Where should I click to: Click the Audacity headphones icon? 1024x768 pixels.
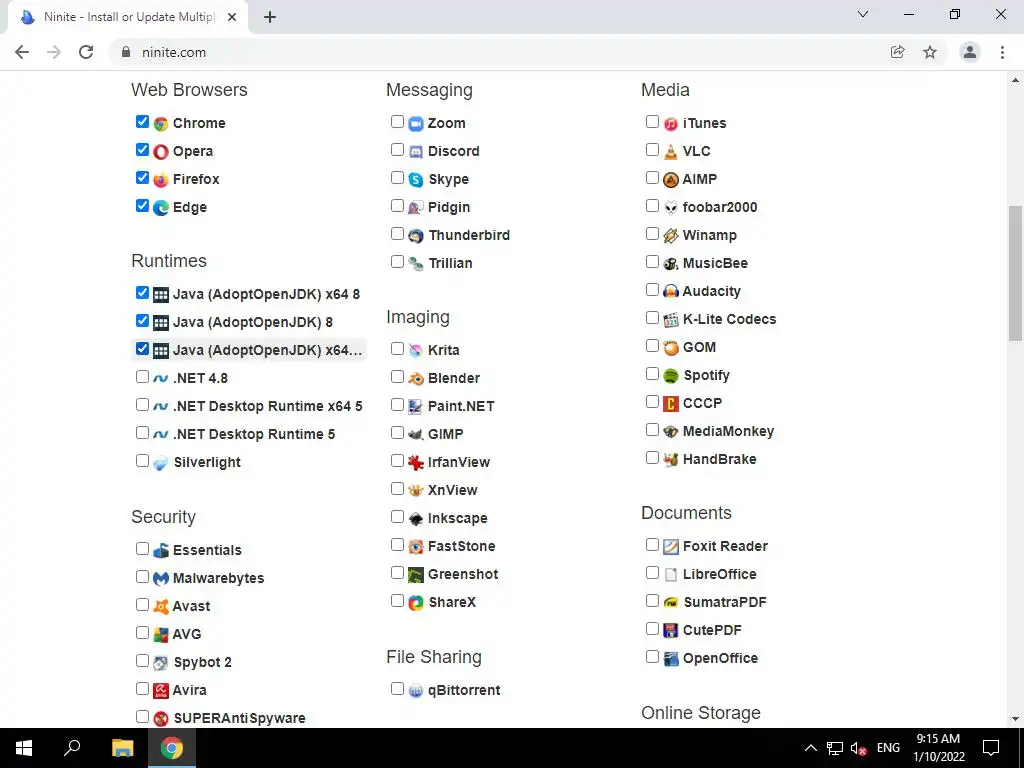(671, 292)
